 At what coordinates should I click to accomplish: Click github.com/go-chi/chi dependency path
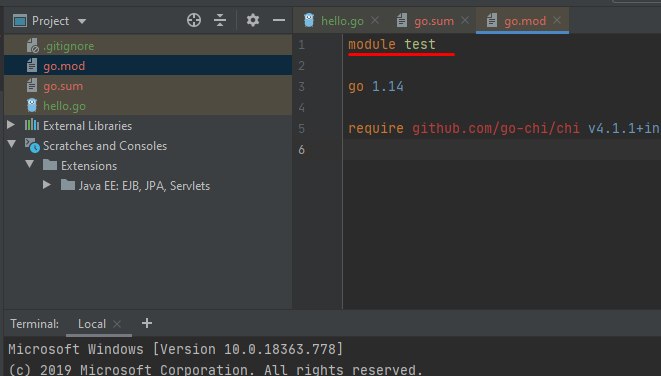click(496, 128)
